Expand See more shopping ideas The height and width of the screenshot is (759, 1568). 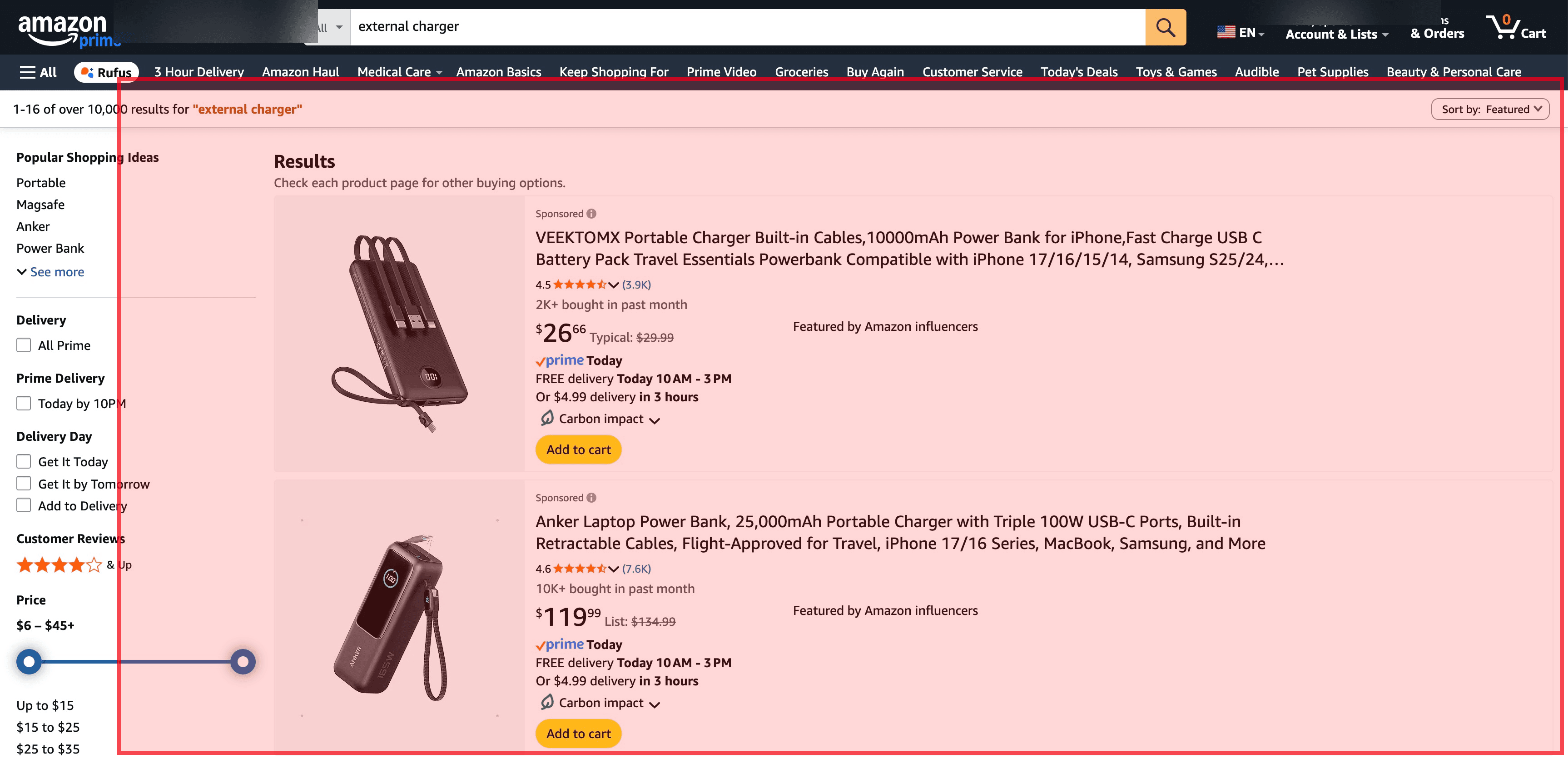(50, 272)
